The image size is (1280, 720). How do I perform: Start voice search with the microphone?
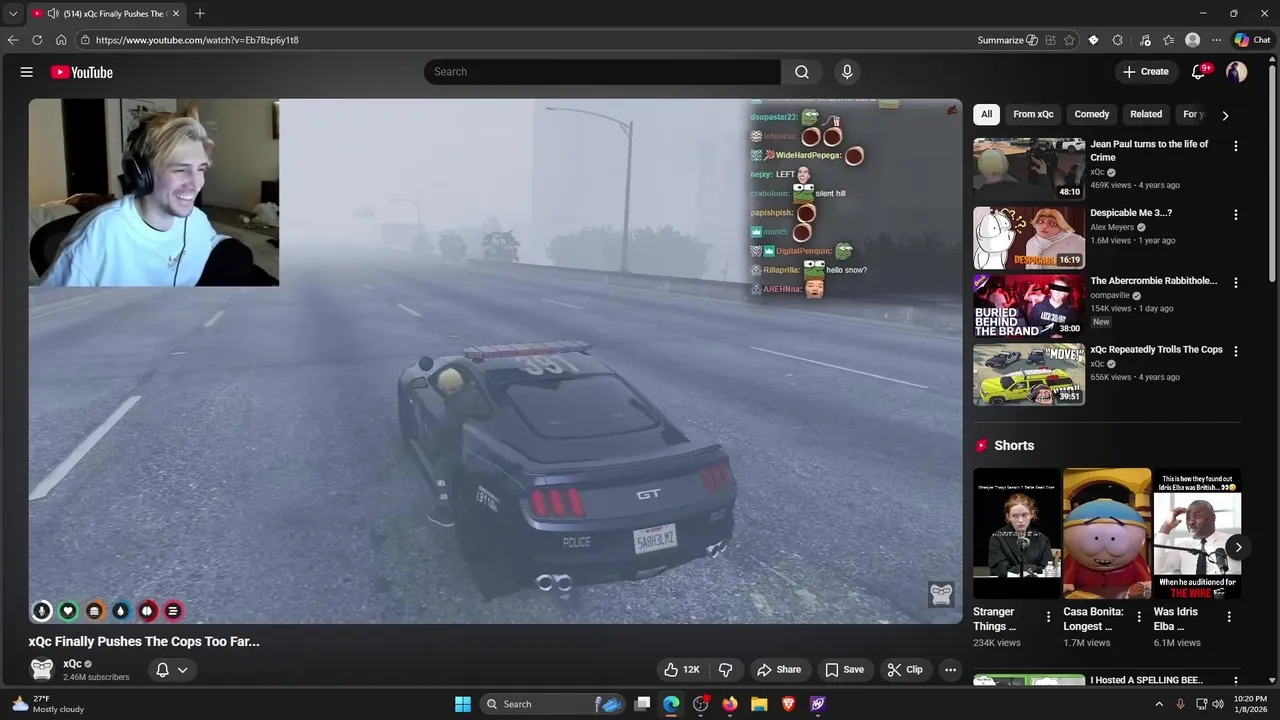(x=847, y=72)
